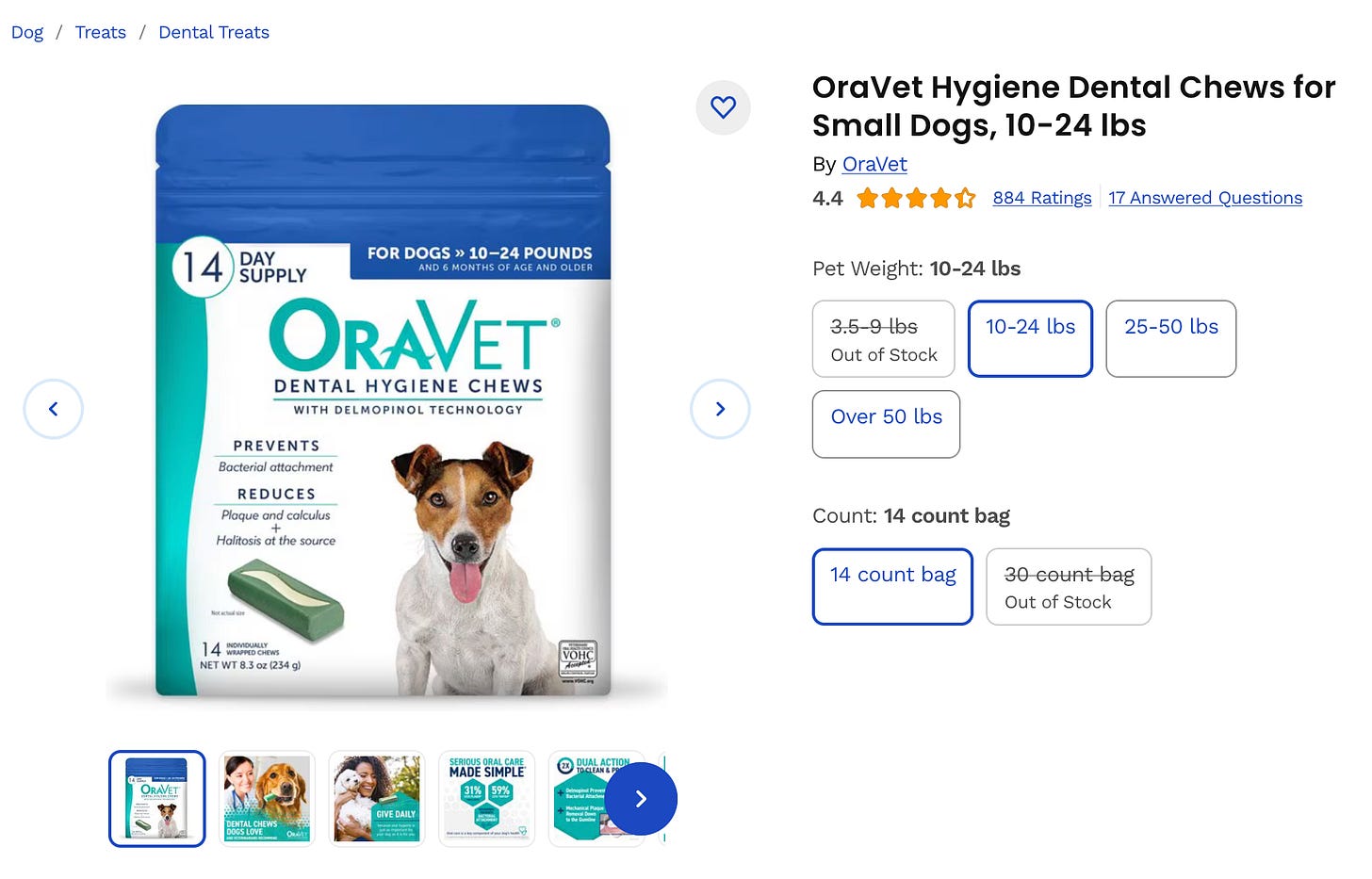The width and height of the screenshot is (1372, 879).
Task: Open the Treats breadcrumb link
Action: pyautogui.click(x=101, y=32)
